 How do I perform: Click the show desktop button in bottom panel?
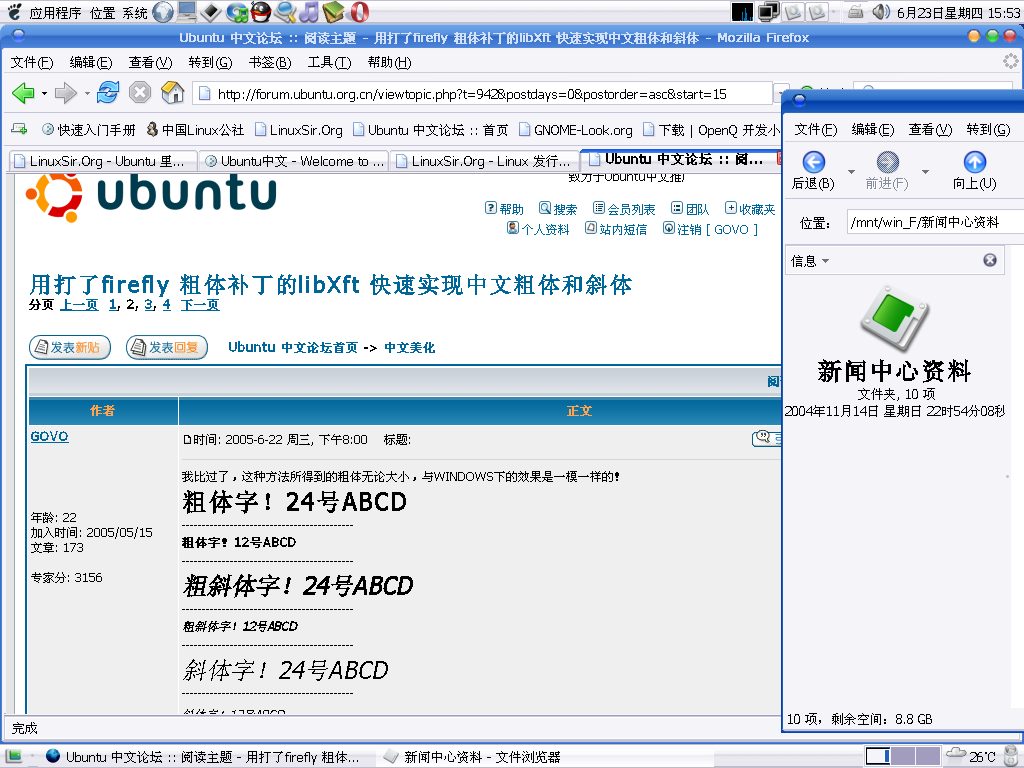(x=13, y=756)
